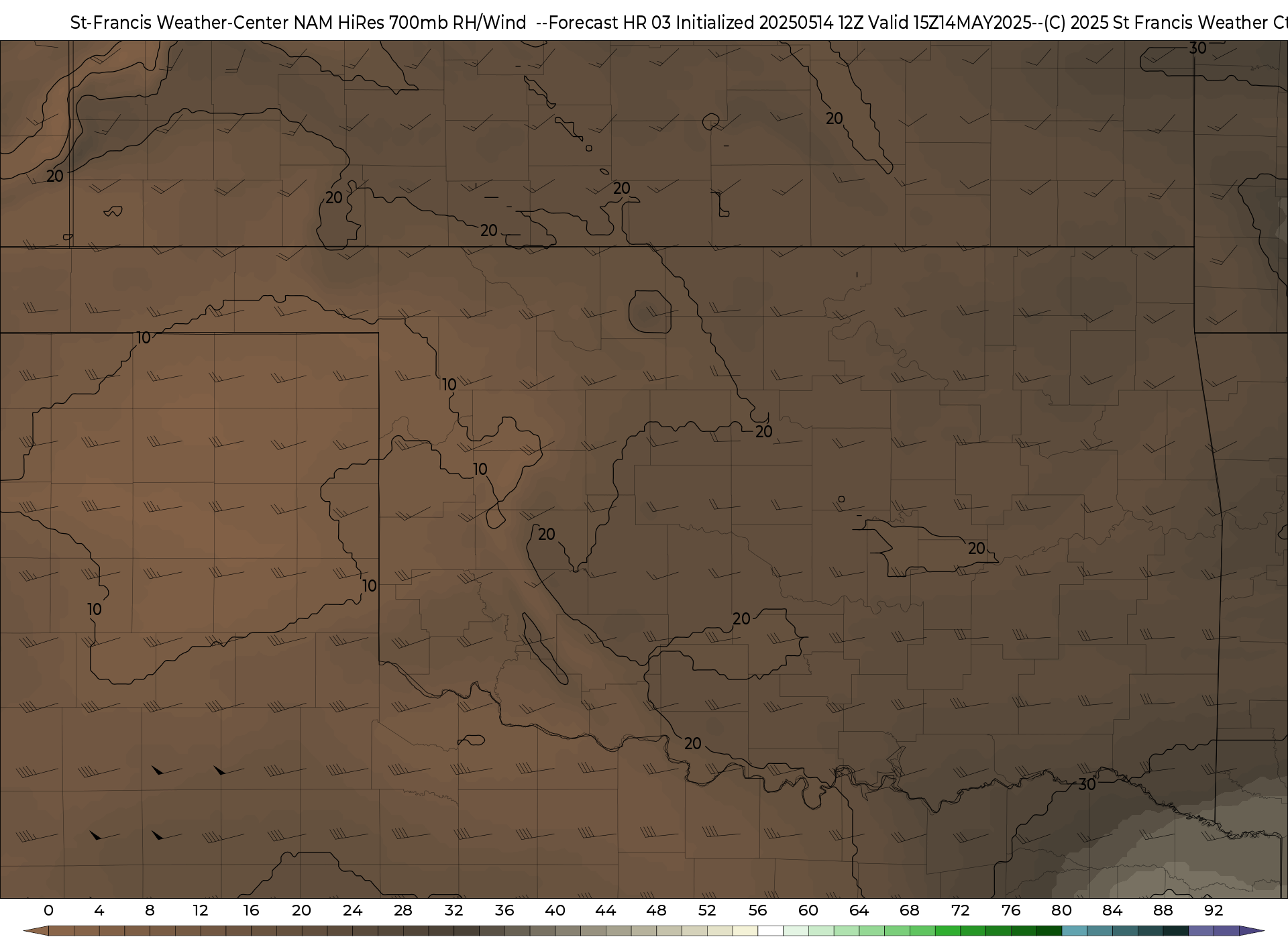Click the color scale tick label 32
The height and width of the screenshot is (939, 1288).
pos(454,910)
